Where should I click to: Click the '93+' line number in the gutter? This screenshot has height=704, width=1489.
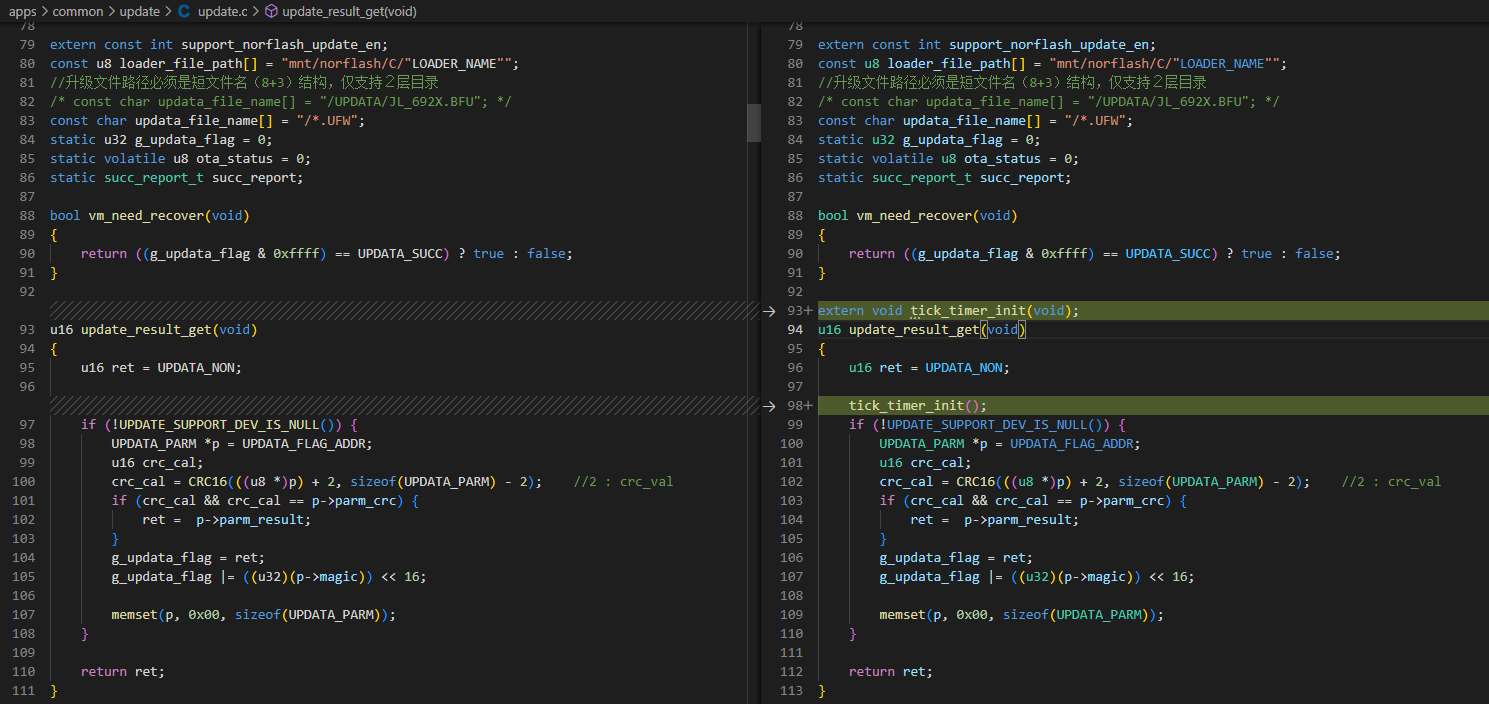pyautogui.click(x=799, y=311)
